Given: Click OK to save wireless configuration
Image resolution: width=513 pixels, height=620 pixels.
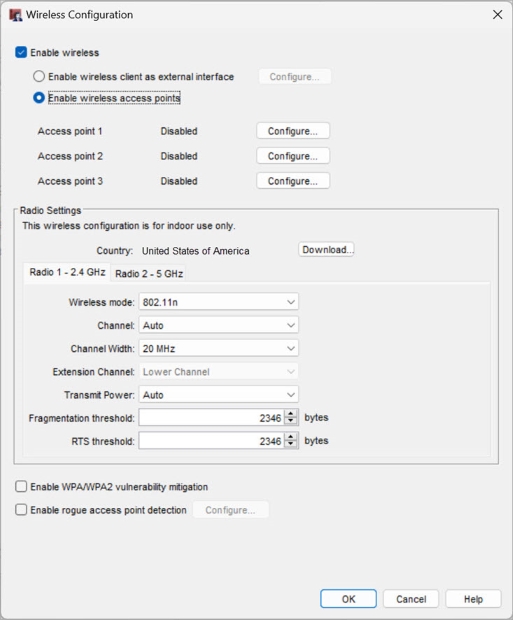Looking at the screenshot, I should click(x=348, y=599).
